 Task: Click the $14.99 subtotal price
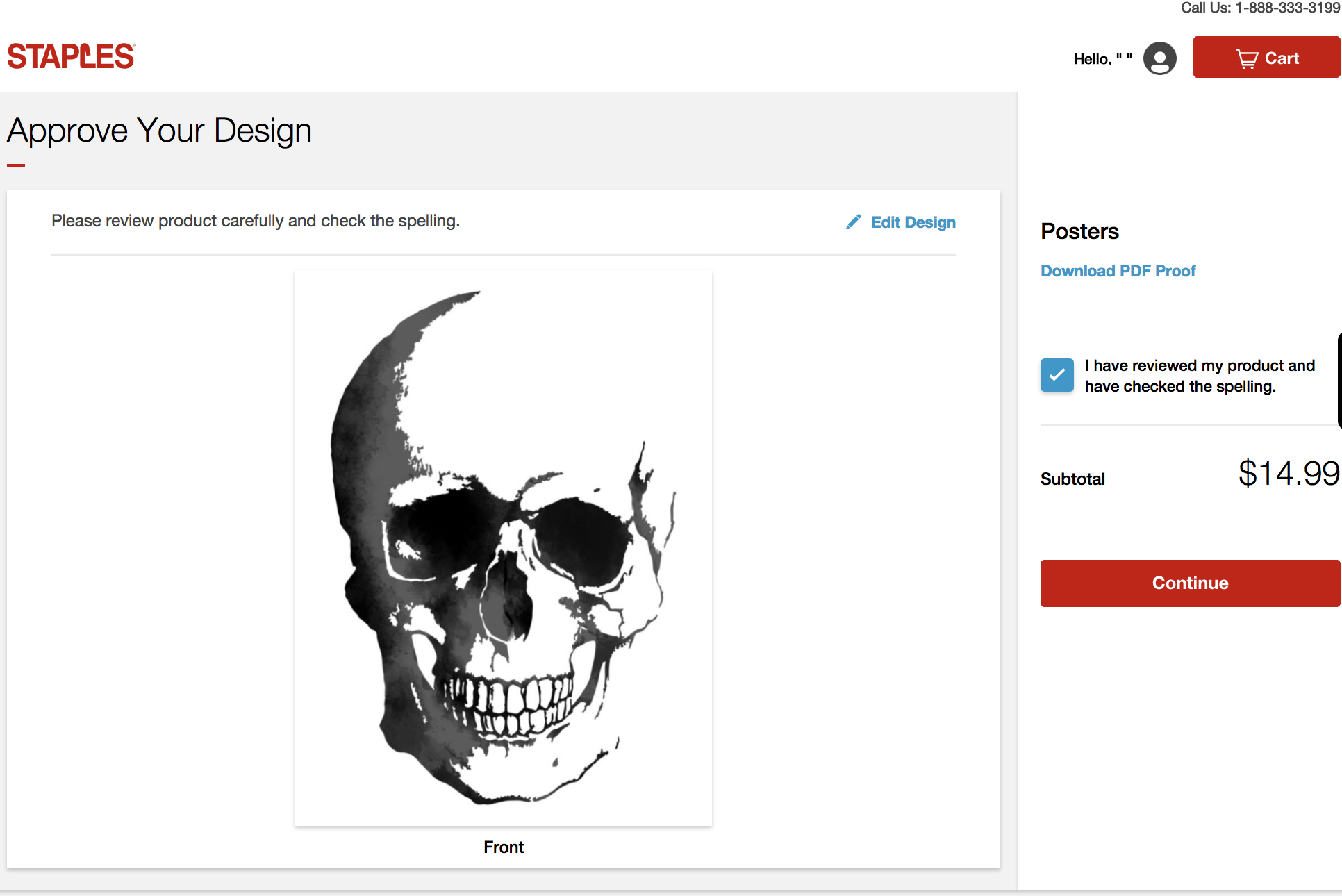coord(1288,474)
